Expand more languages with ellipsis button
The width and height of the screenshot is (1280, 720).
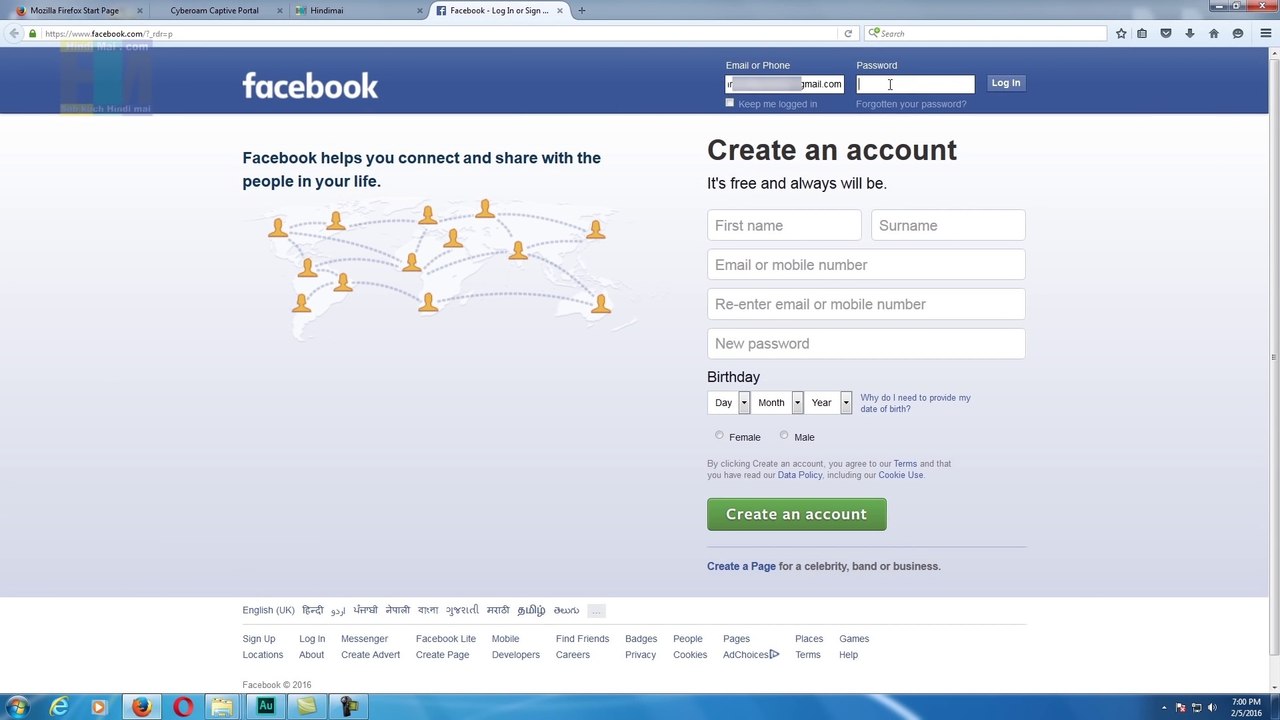[x=596, y=610]
